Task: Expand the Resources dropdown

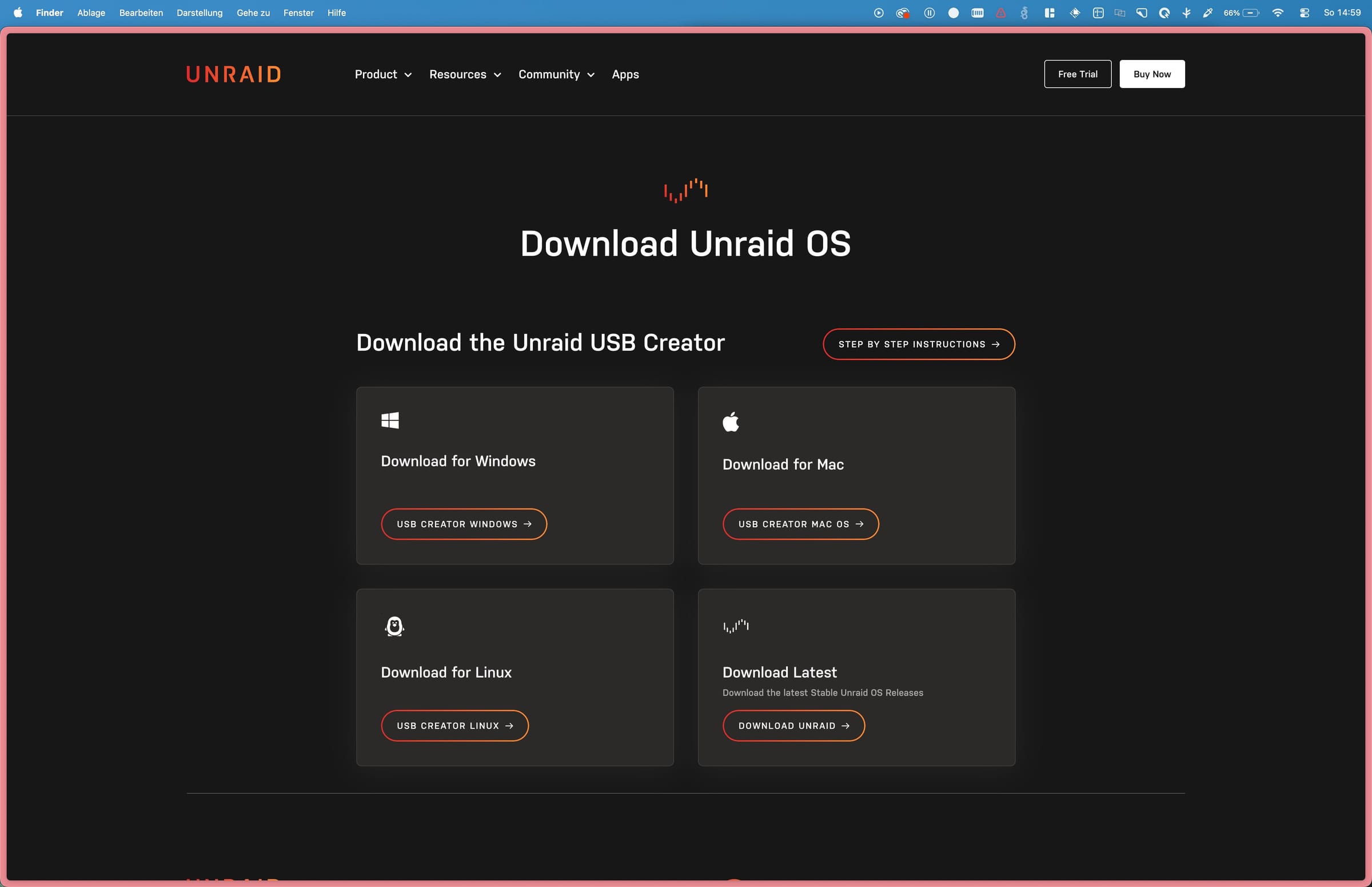Action: click(x=464, y=74)
